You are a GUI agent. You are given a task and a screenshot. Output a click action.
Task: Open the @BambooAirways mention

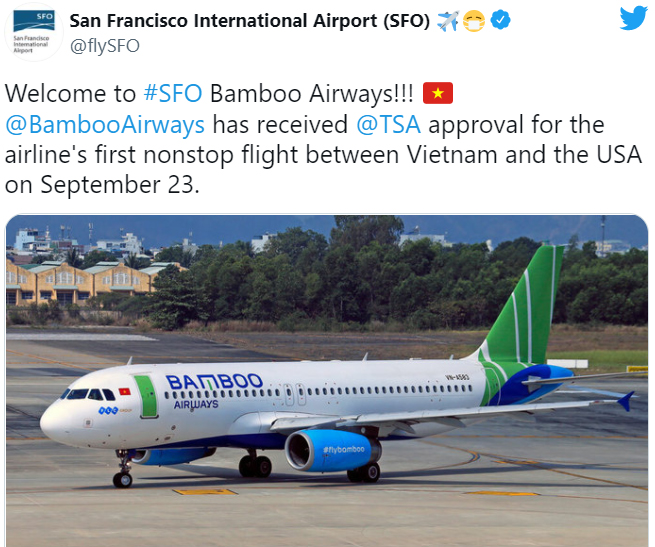(105, 125)
